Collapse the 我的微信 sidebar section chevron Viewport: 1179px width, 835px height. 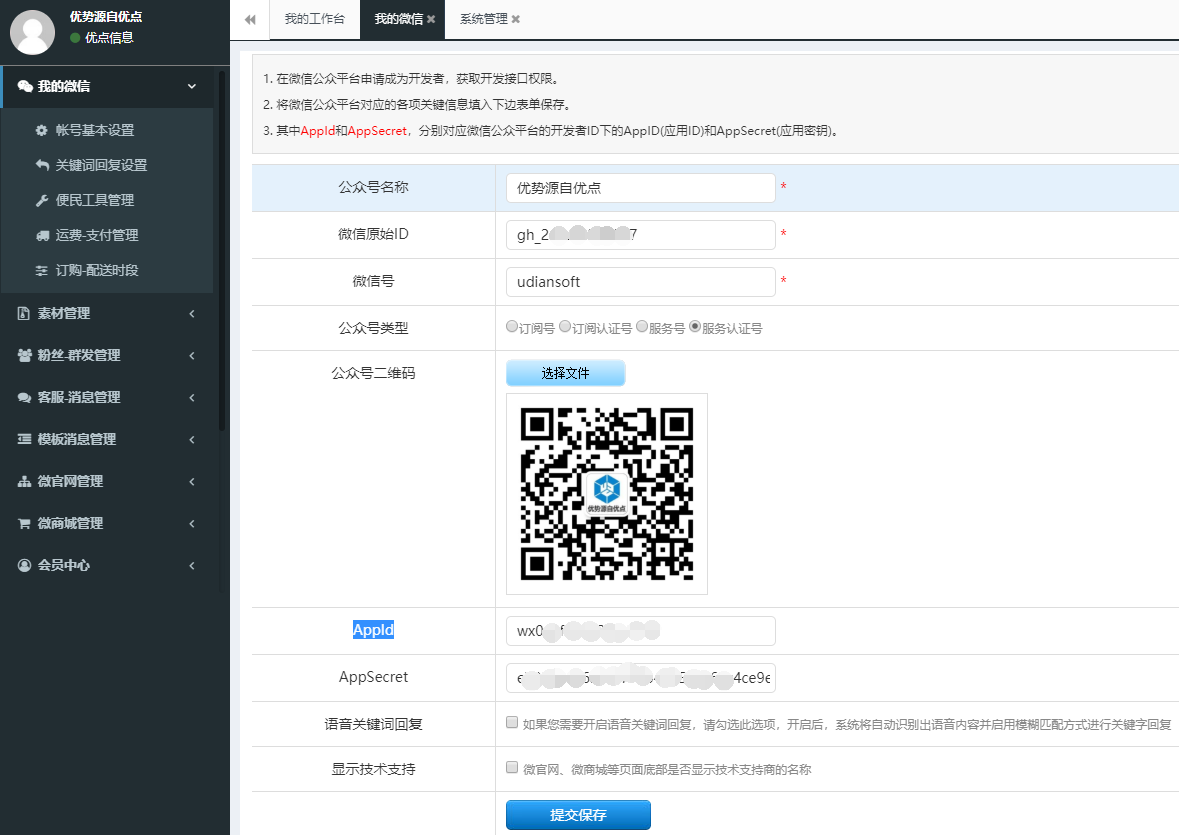pos(192,86)
